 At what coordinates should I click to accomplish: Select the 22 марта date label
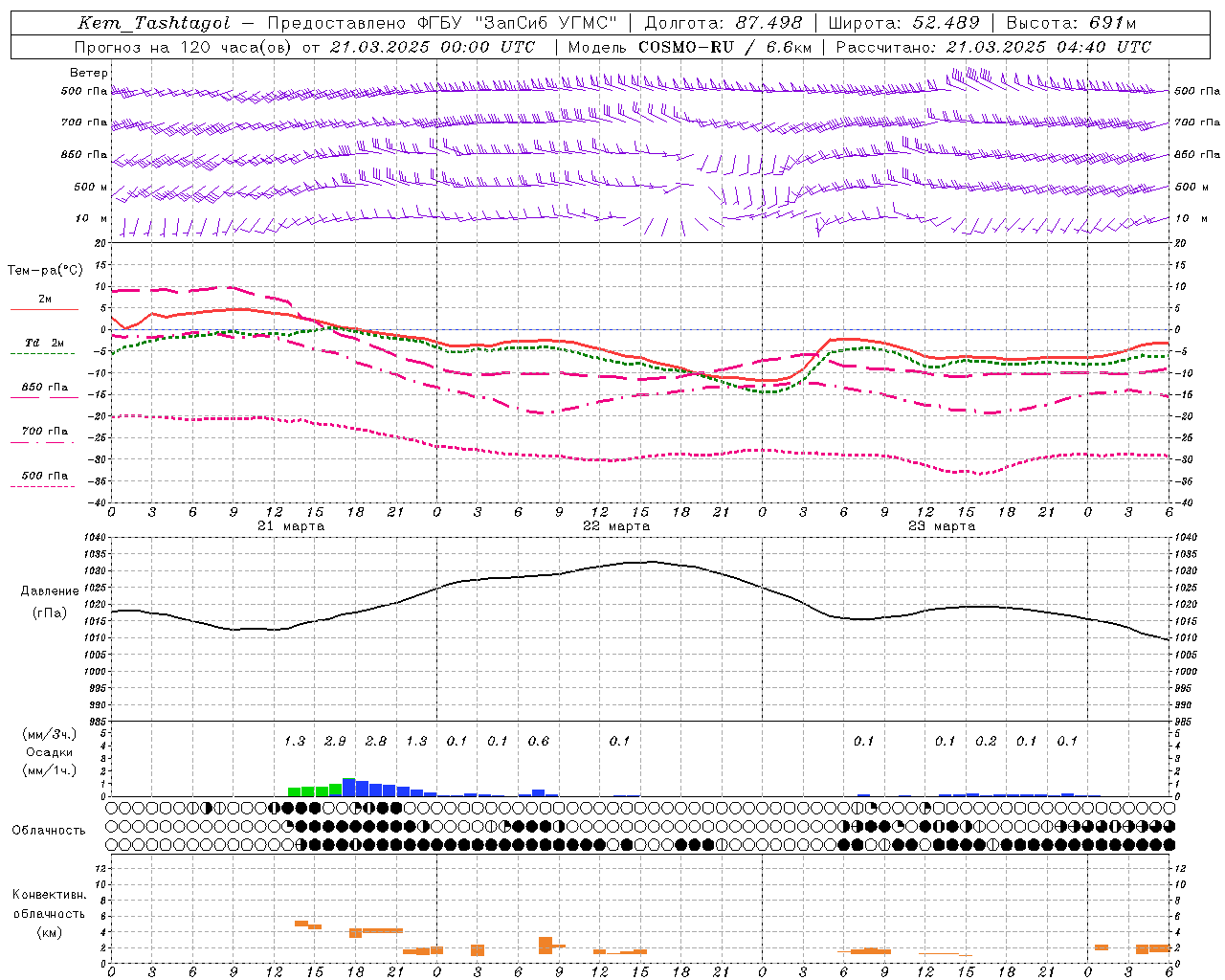click(x=616, y=526)
